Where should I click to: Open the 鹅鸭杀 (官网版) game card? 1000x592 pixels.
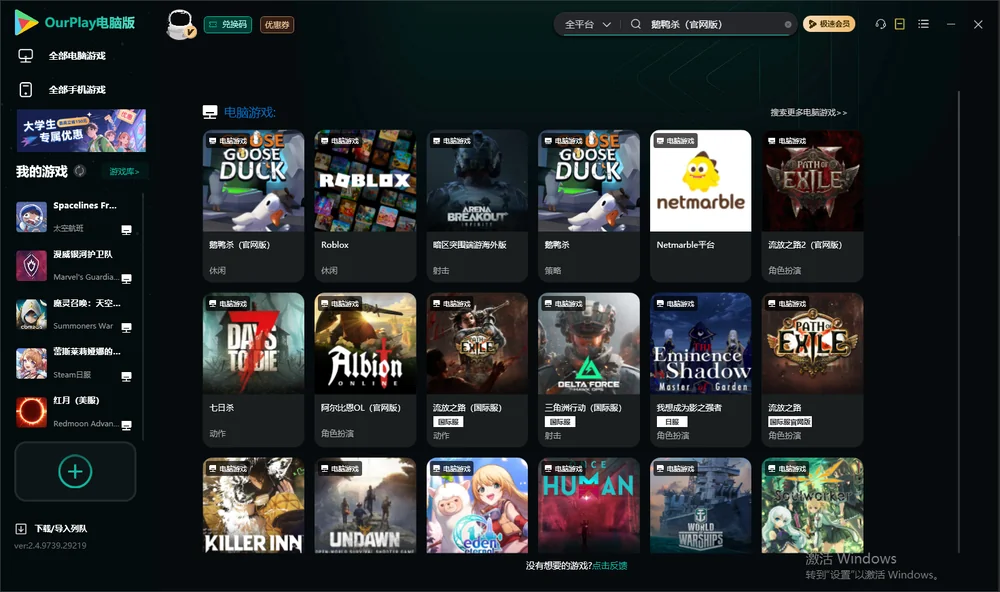(x=253, y=205)
